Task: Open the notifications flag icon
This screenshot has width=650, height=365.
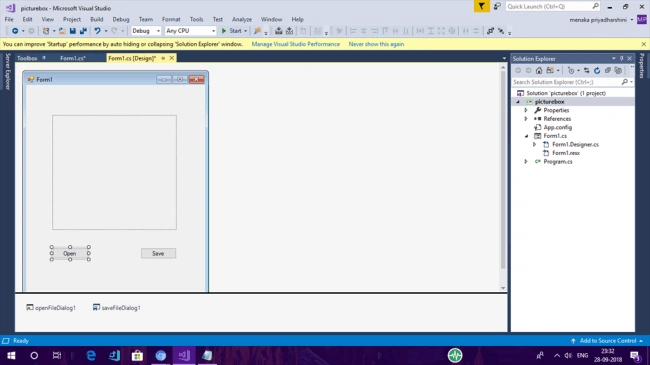Action: tap(481, 6)
